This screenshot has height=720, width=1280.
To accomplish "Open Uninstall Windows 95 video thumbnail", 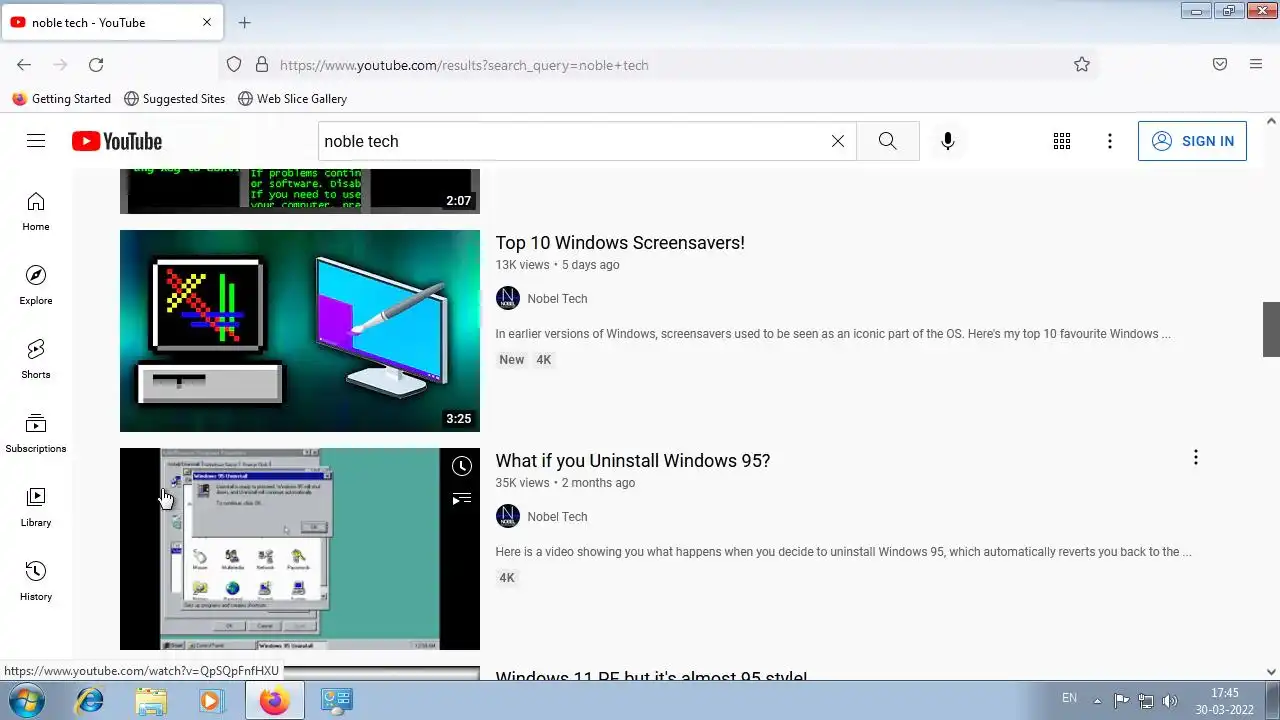I will (300, 549).
